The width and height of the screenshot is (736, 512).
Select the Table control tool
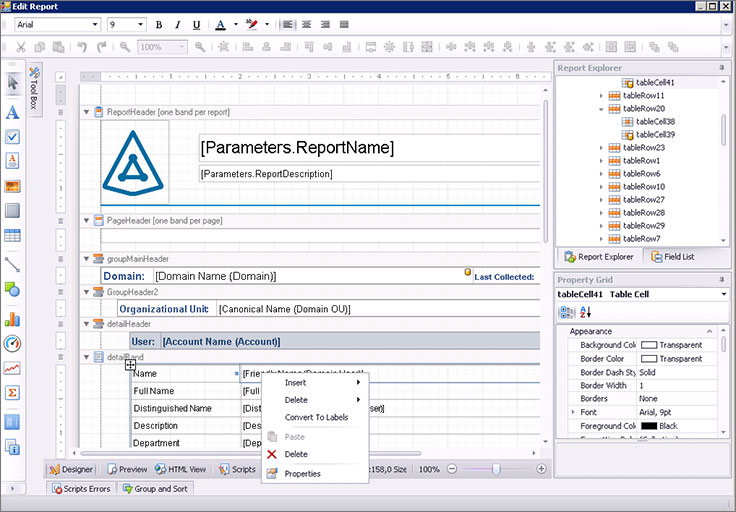13,236
